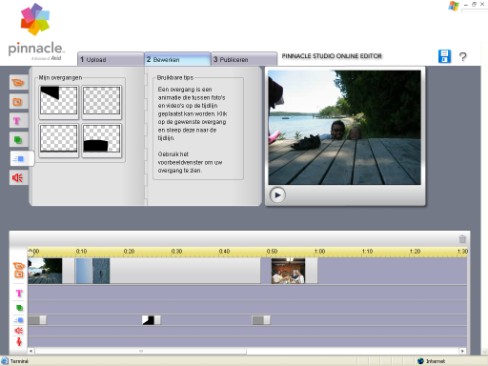Select the dinner table clip on timeline

pyautogui.click(x=288, y=271)
